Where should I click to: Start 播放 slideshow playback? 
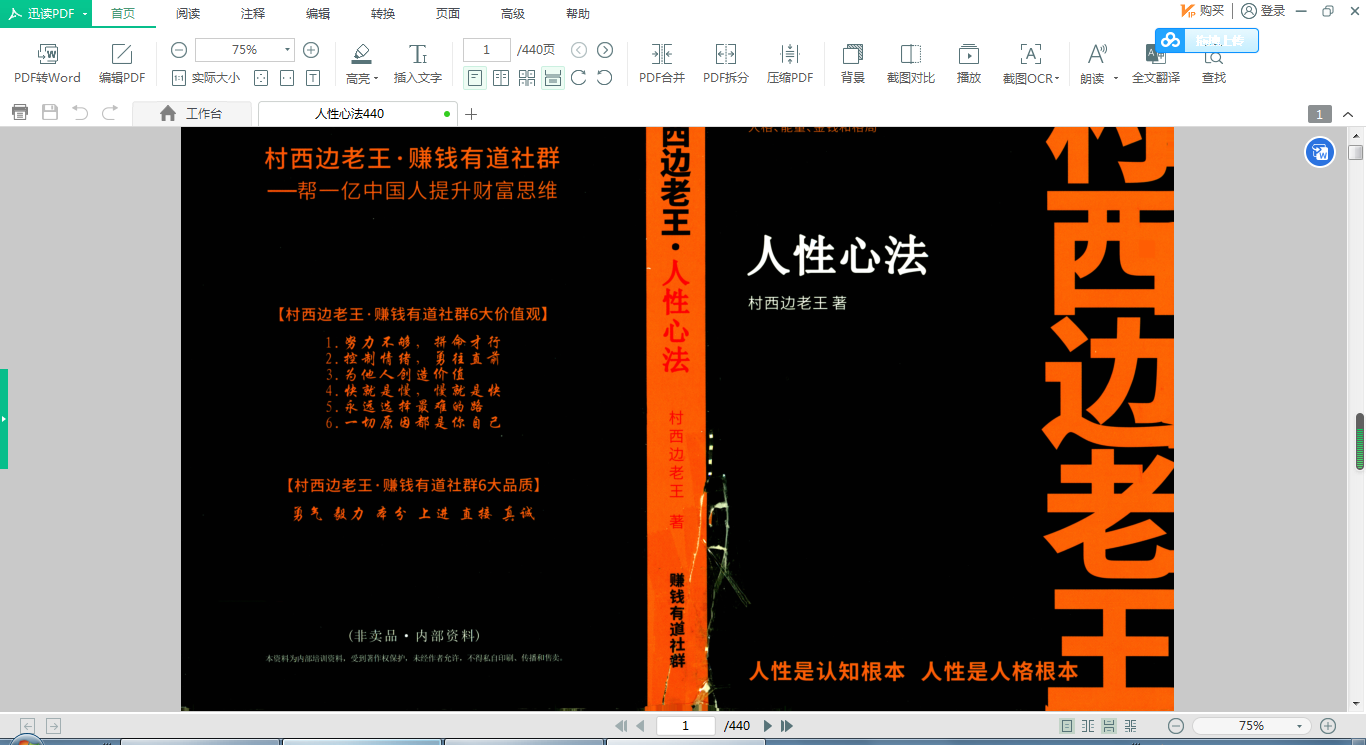[969, 64]
